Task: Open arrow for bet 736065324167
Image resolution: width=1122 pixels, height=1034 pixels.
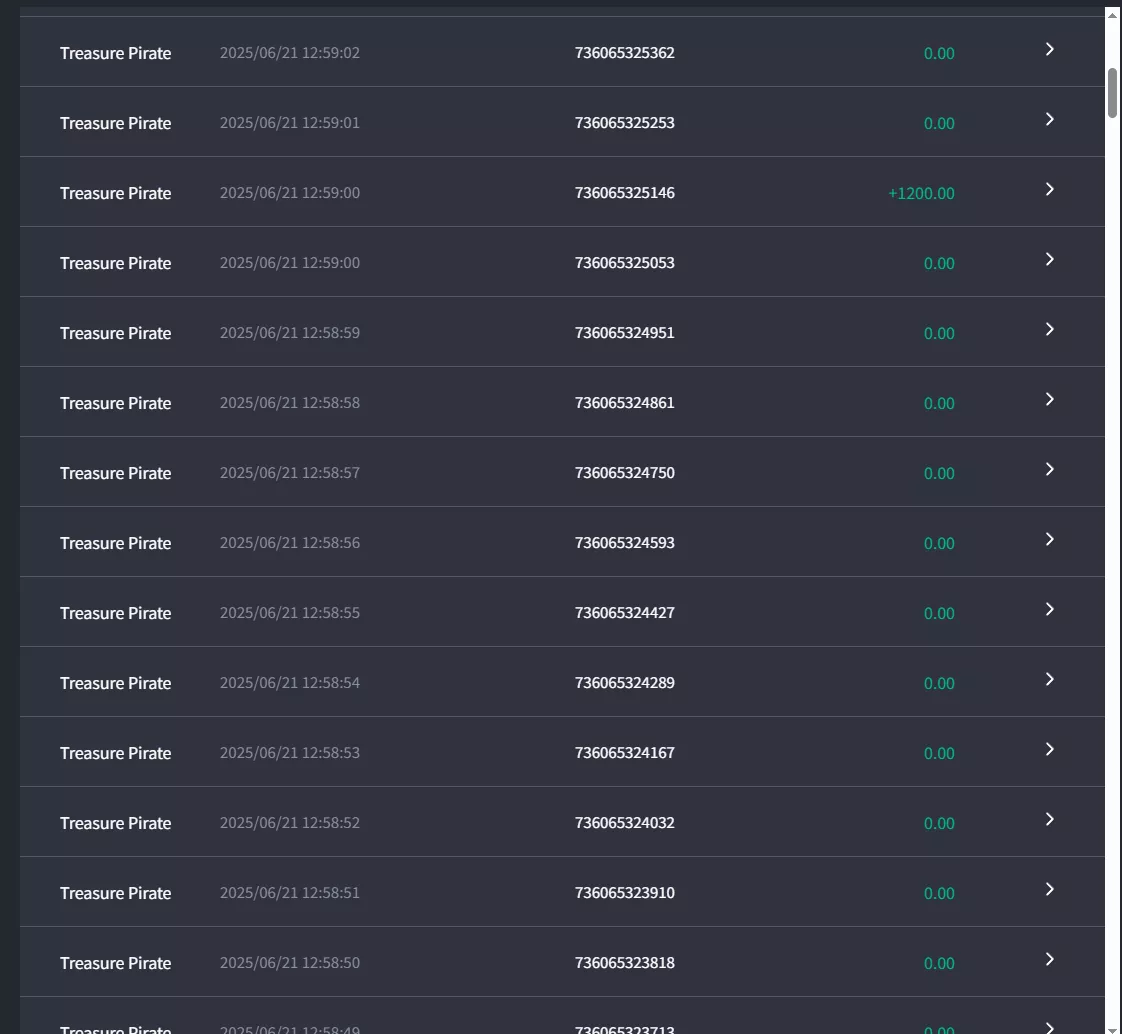Action: (x=1050, y=749)
